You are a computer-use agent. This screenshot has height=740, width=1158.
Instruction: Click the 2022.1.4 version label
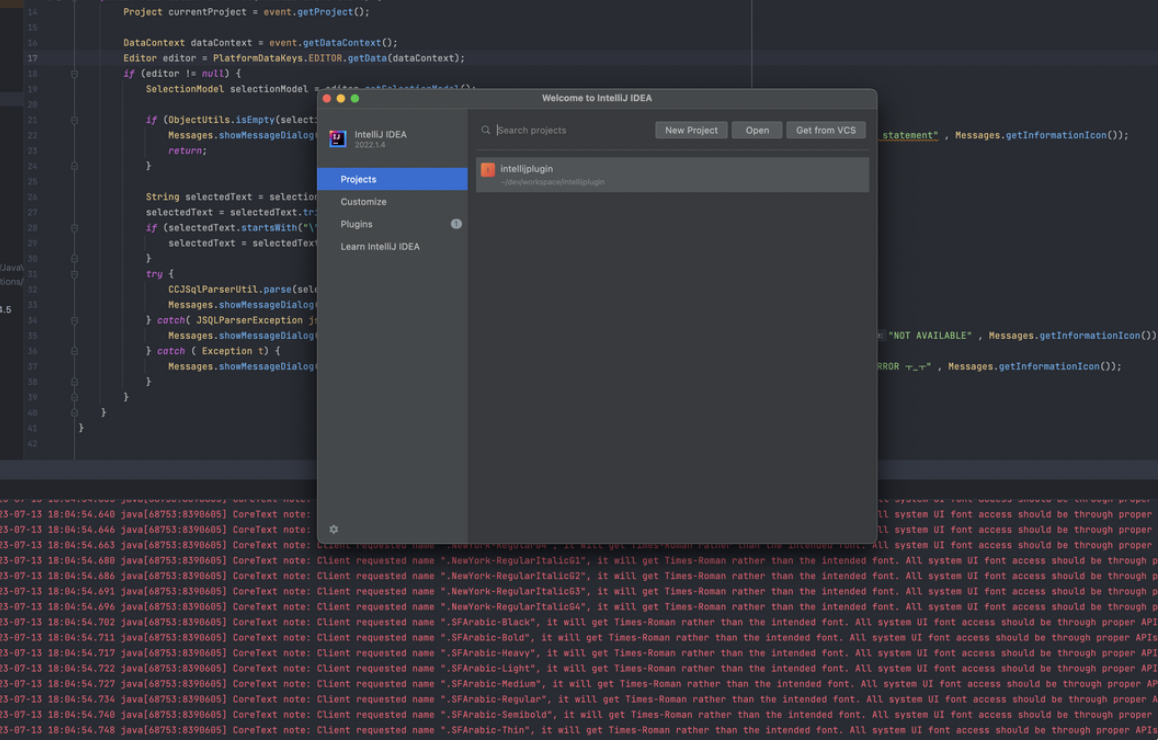[369, 145]
